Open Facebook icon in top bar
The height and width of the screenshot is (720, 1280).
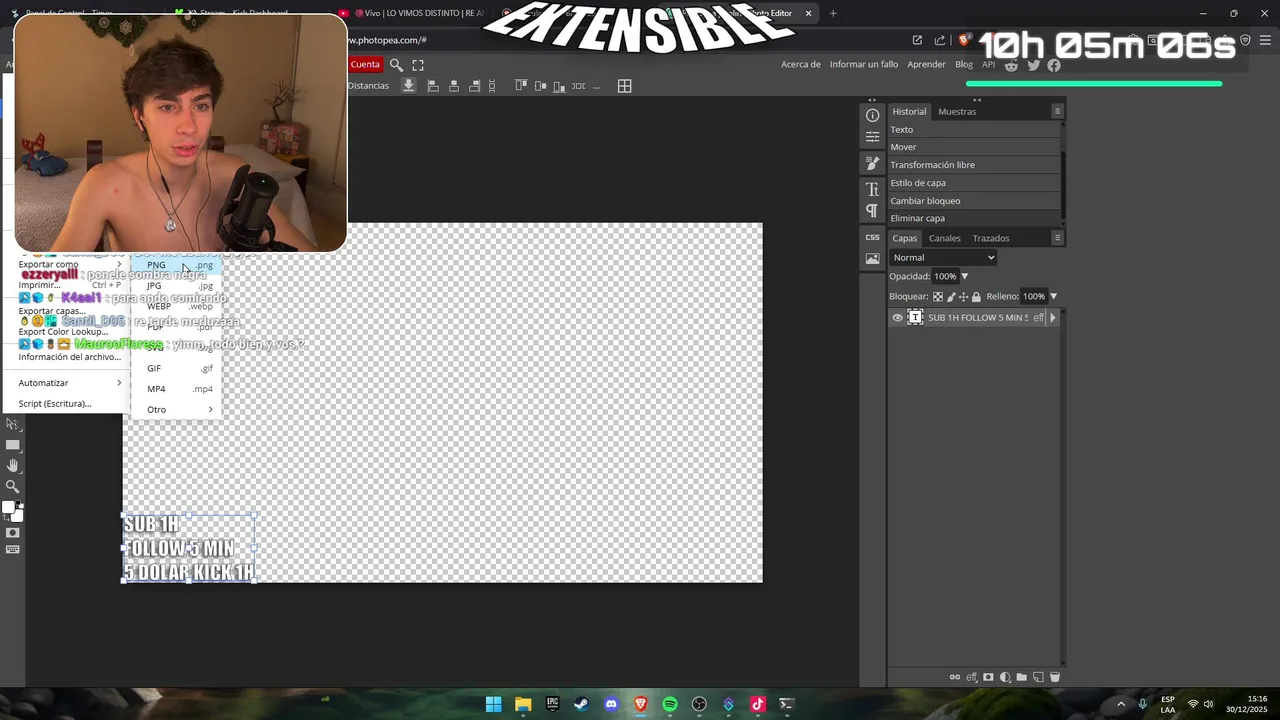click(x=1054, y=65)
